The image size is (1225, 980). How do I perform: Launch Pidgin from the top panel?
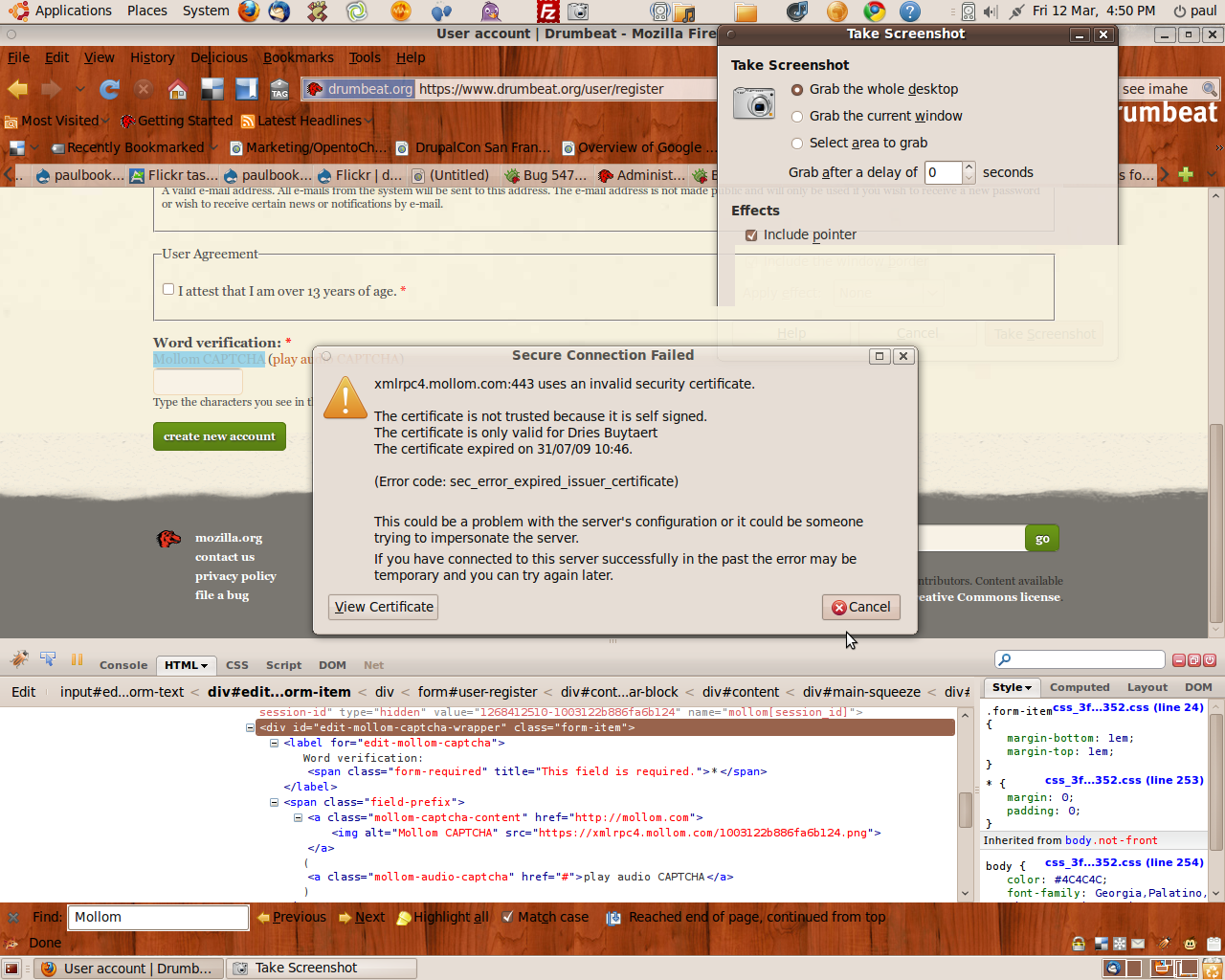coord(490,11)
